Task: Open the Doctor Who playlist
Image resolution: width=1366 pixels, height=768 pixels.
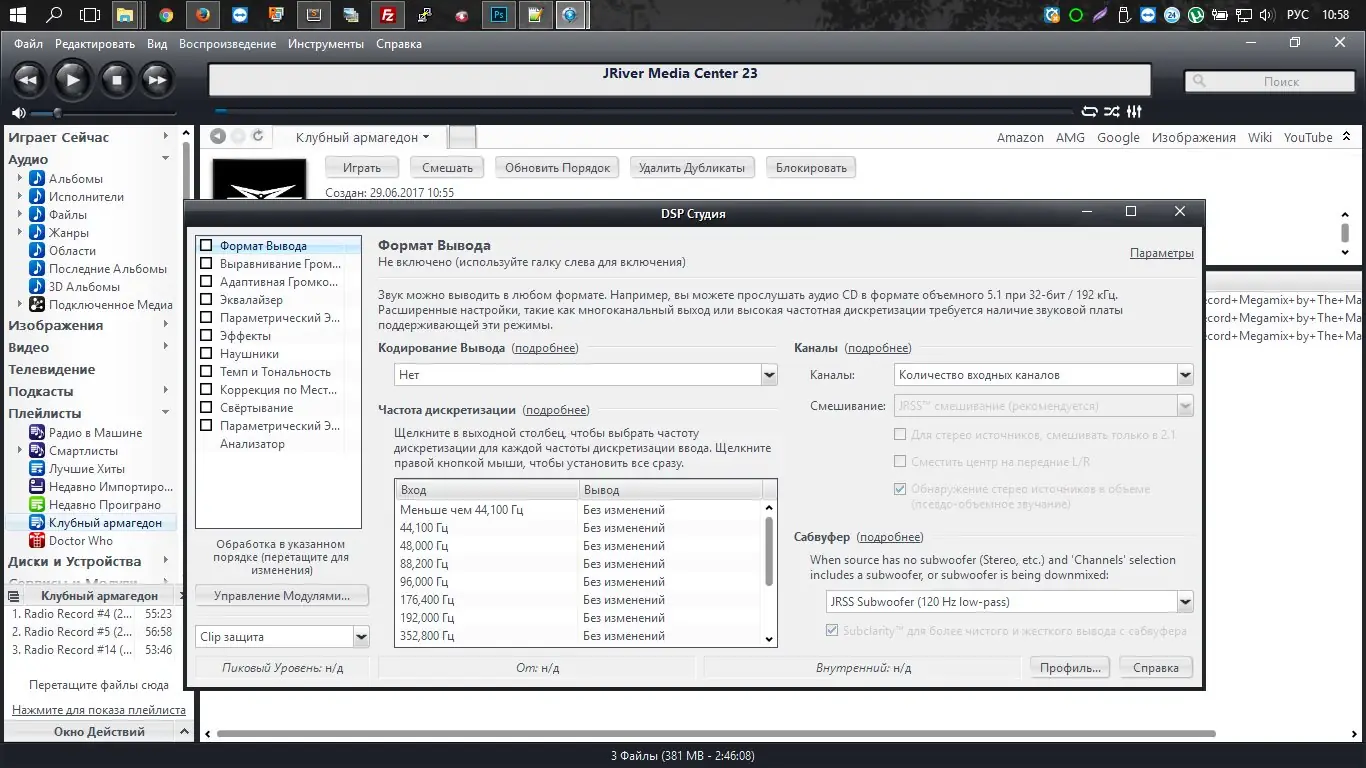Action: (x=81, y=541)
